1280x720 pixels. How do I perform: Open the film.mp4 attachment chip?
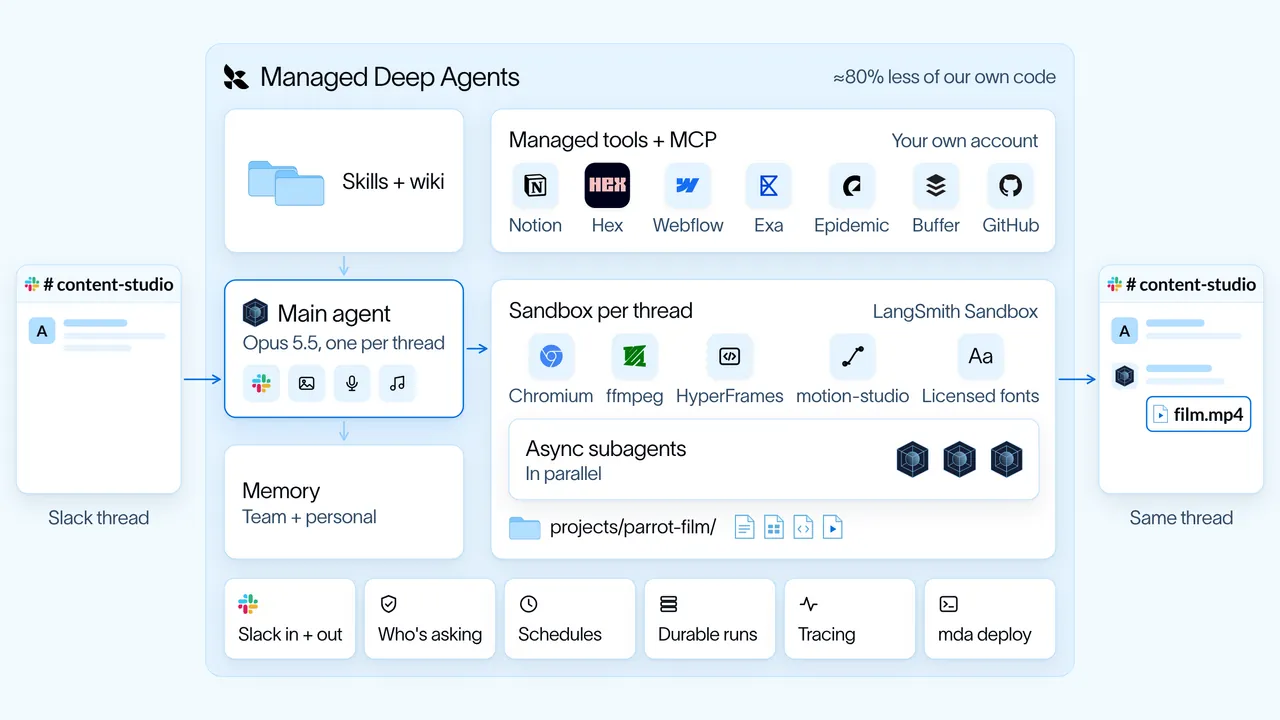click(1198, 414)
